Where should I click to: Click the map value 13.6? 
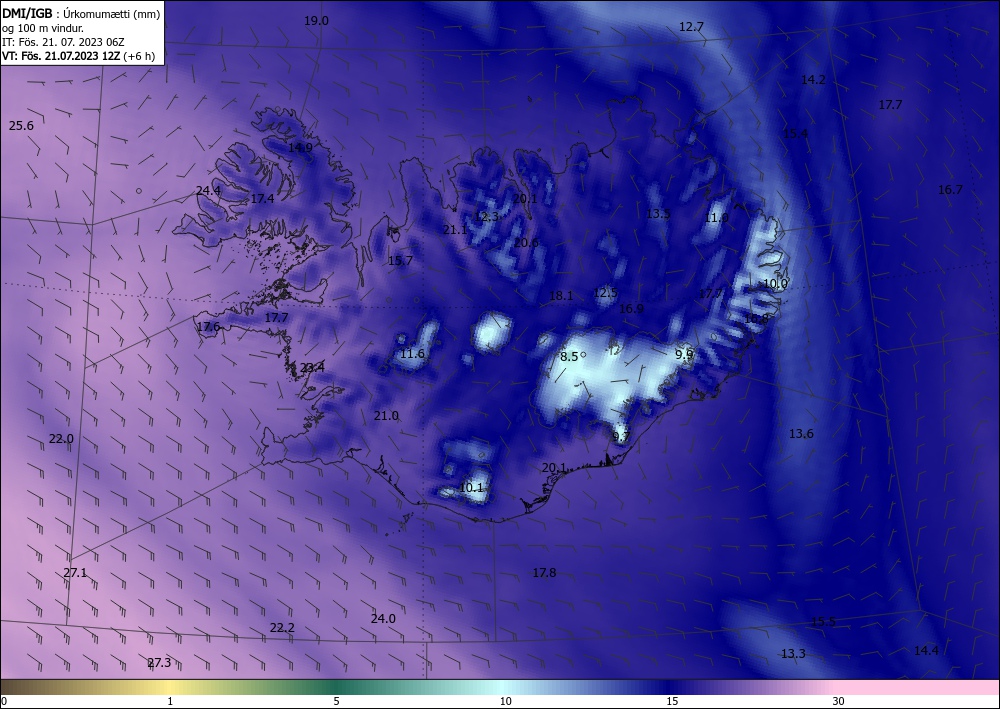[801, 434]
